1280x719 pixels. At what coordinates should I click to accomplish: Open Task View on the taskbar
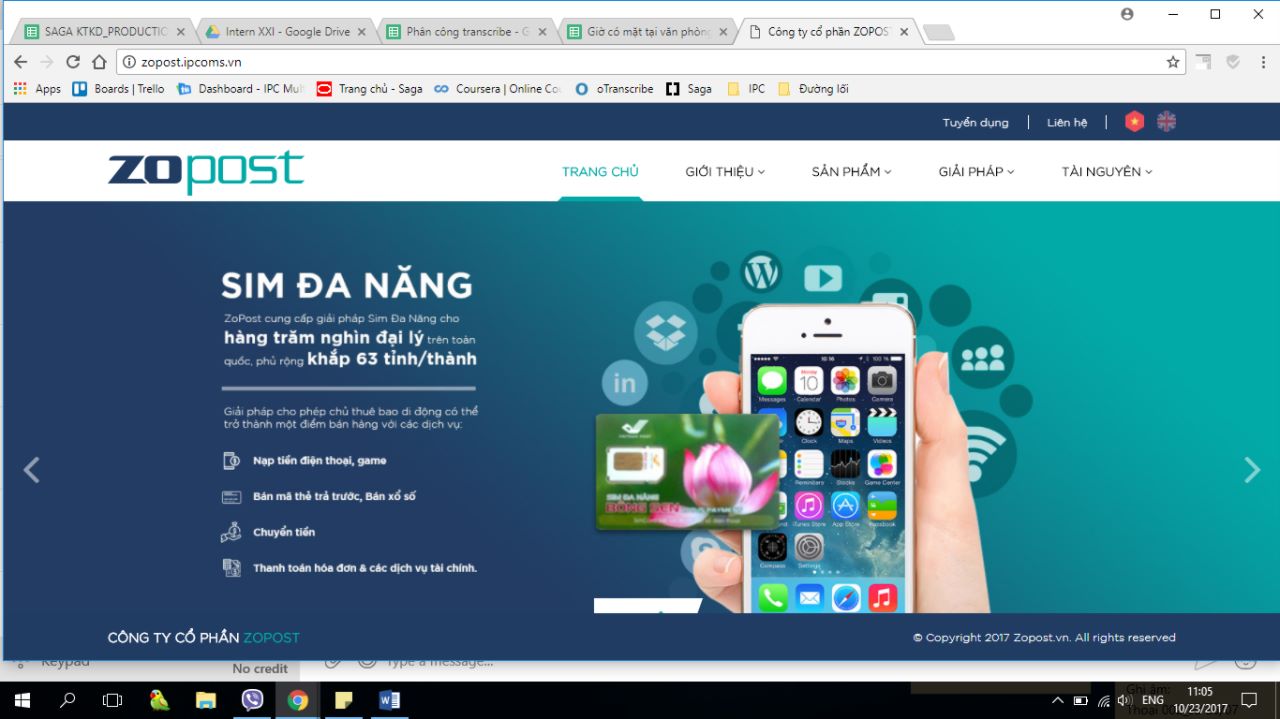(113, 700)
